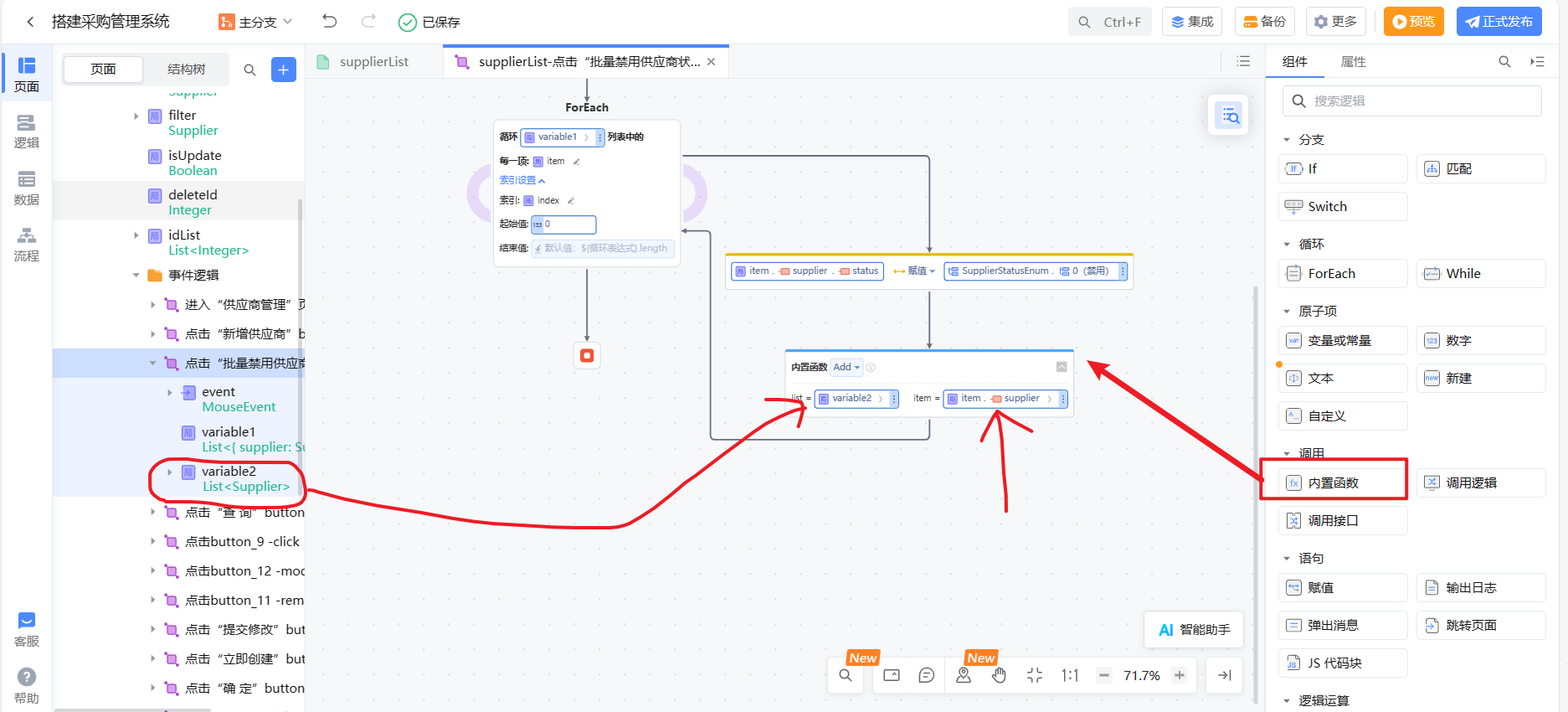This screenshot has height=712, width=1568.
Task: Open the 更多 menu button
Action: [1336, 22]
